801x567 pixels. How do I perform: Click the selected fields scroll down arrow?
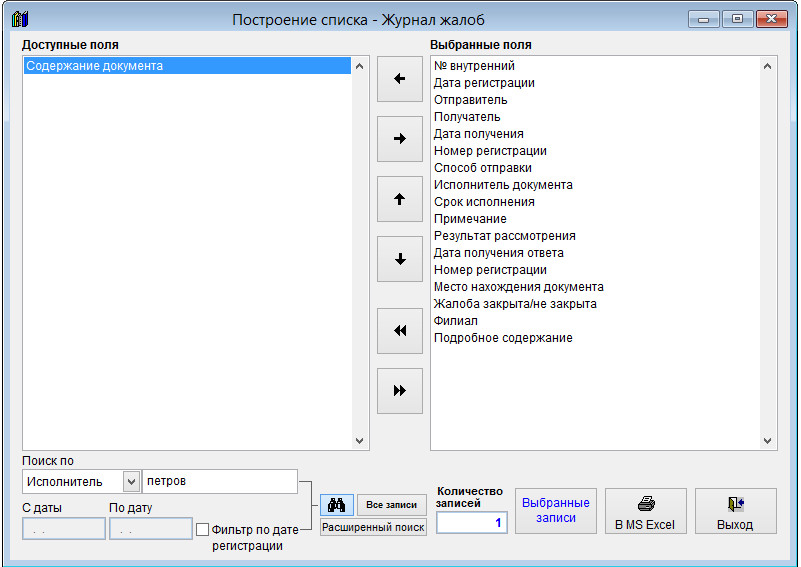point(767,440)
